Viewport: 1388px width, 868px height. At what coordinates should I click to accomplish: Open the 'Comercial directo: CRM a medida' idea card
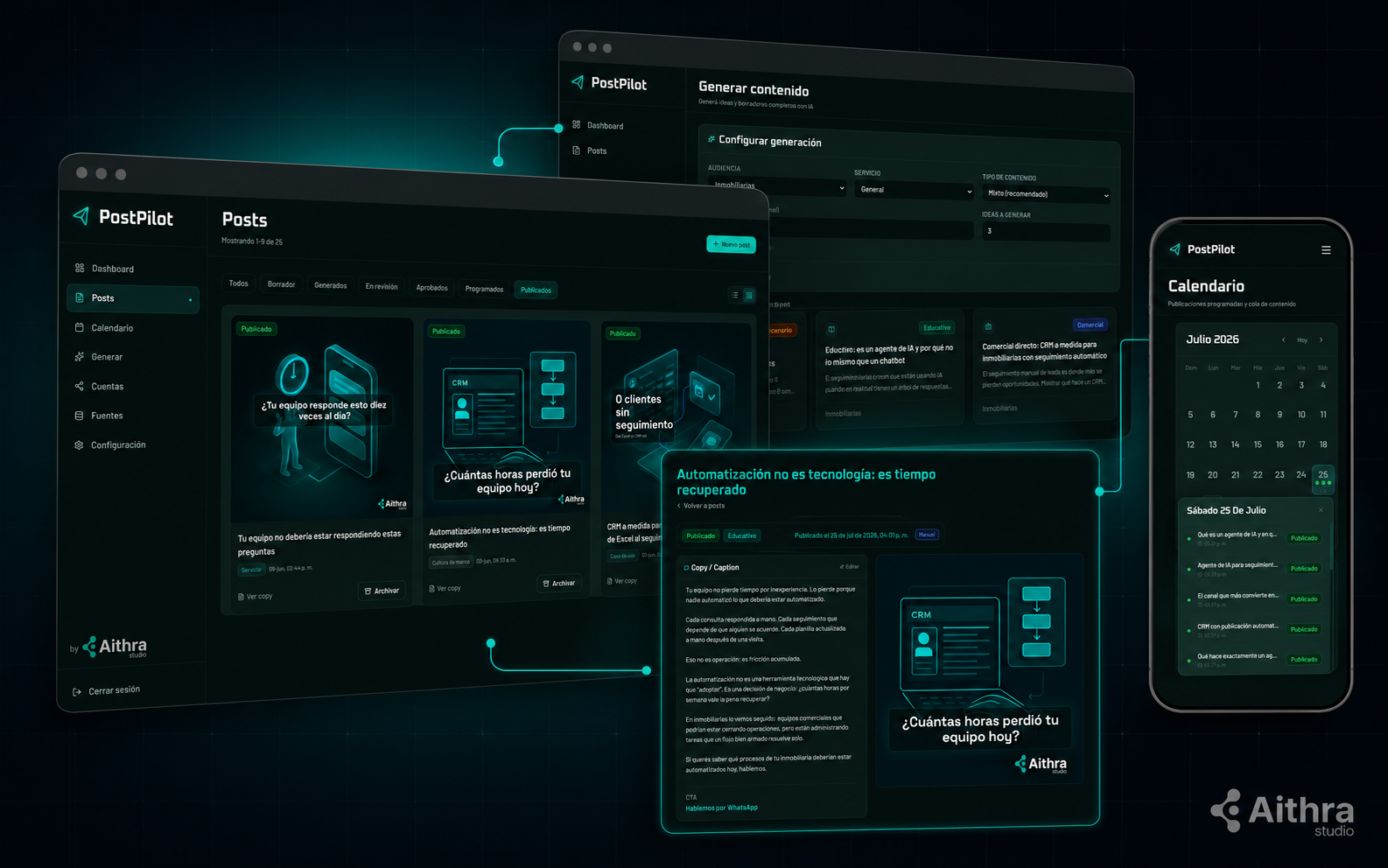click(1043, 366)
